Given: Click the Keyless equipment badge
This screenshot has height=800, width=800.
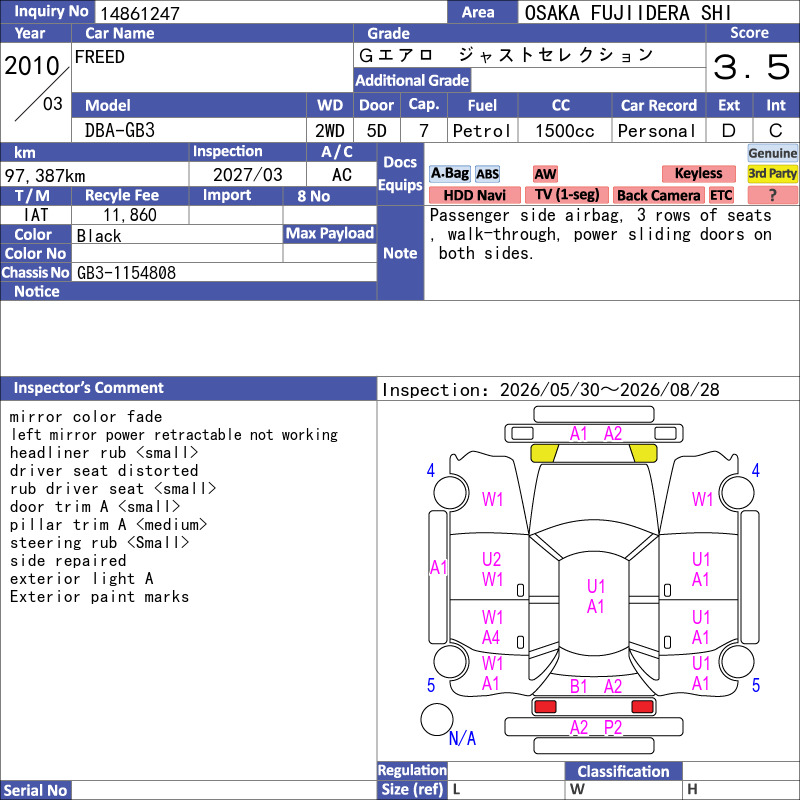Looking at the screenshot, I should click(x=698, y=173).
